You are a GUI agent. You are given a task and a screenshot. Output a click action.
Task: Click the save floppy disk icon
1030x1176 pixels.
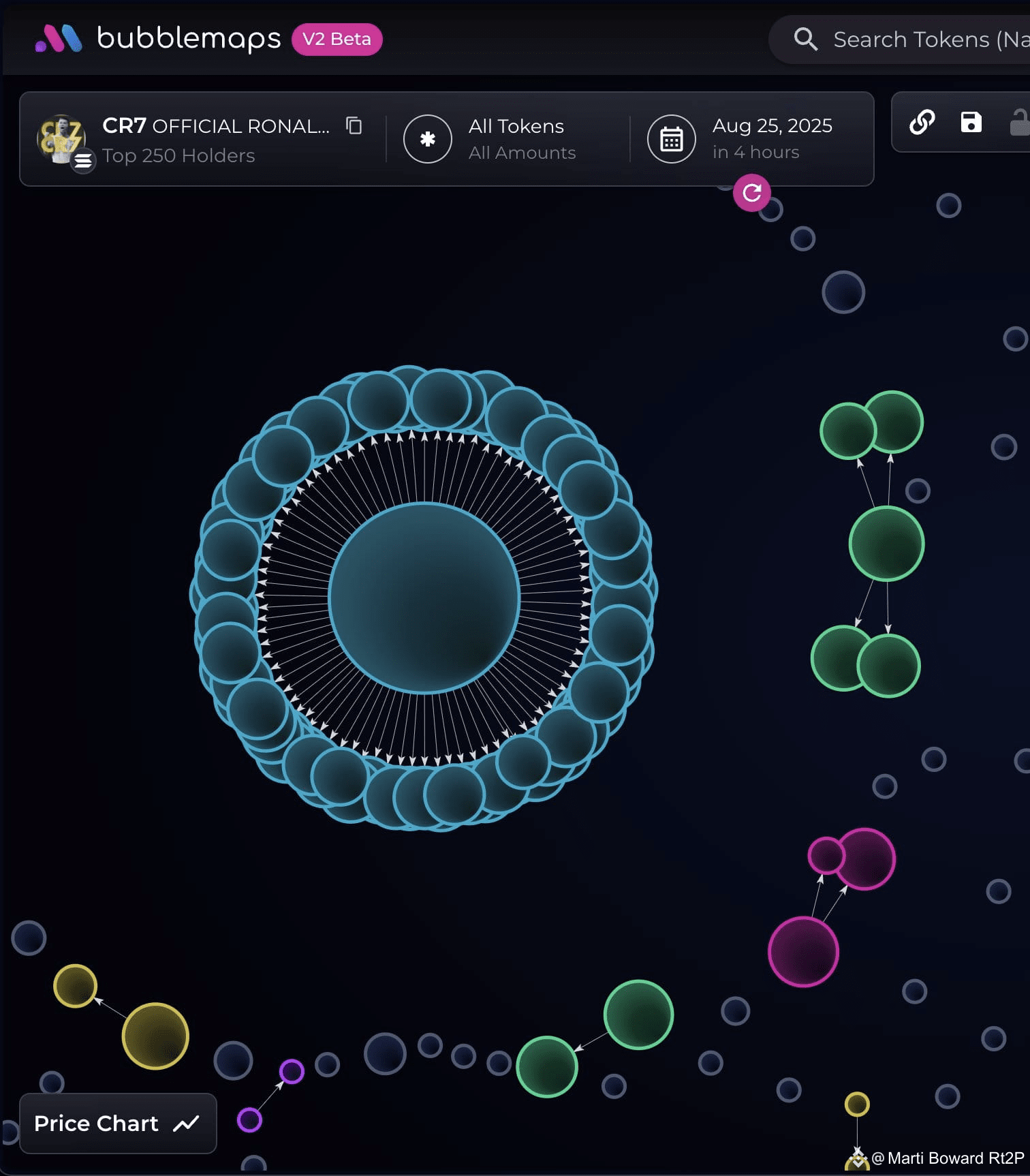coord(971,123)
